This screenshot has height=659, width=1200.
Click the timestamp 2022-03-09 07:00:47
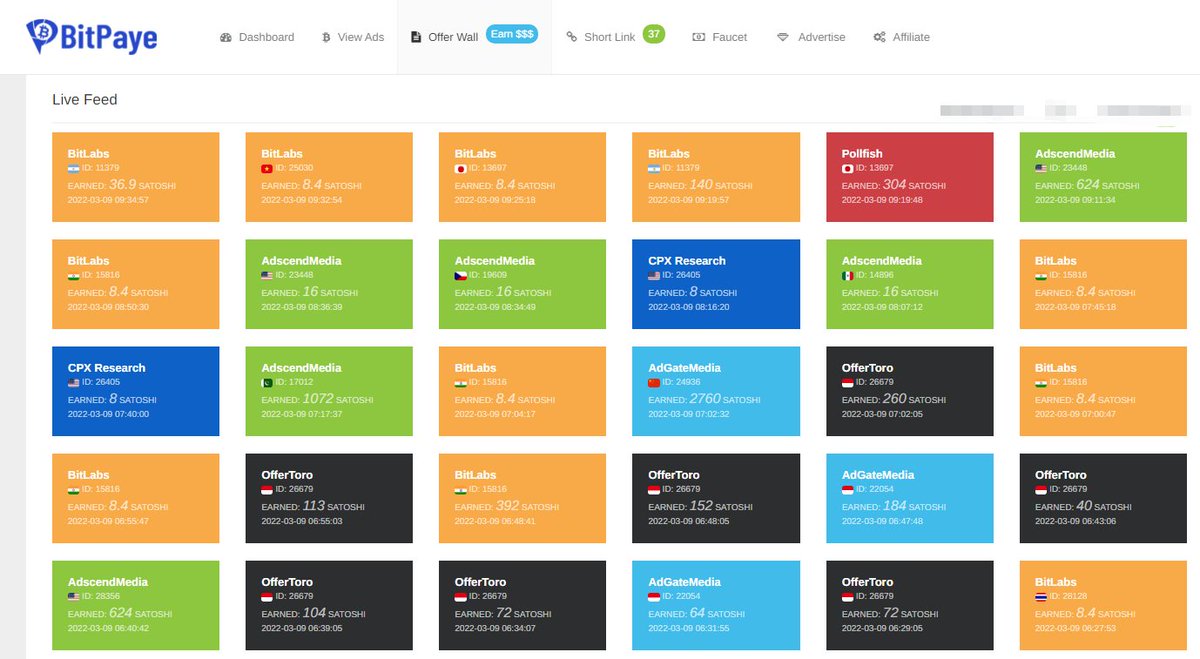point(1075,414)
